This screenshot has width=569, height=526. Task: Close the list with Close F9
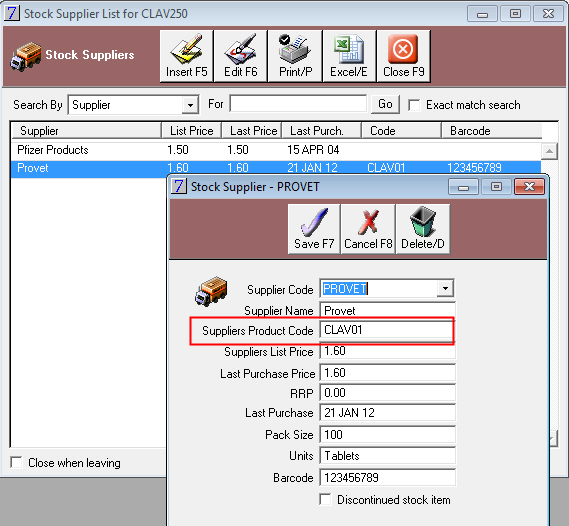[404, 56]
